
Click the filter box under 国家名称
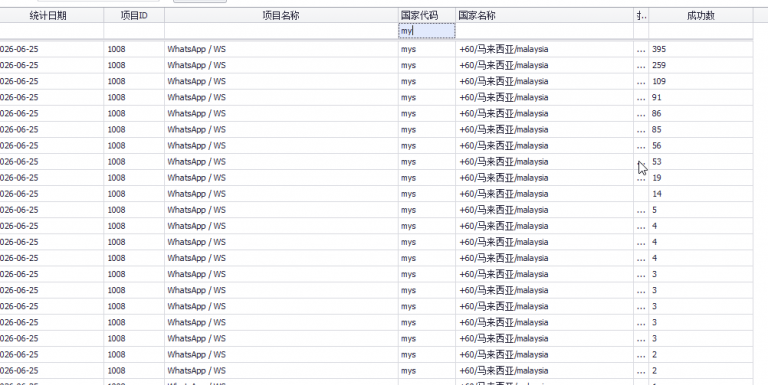pos(545,31)
